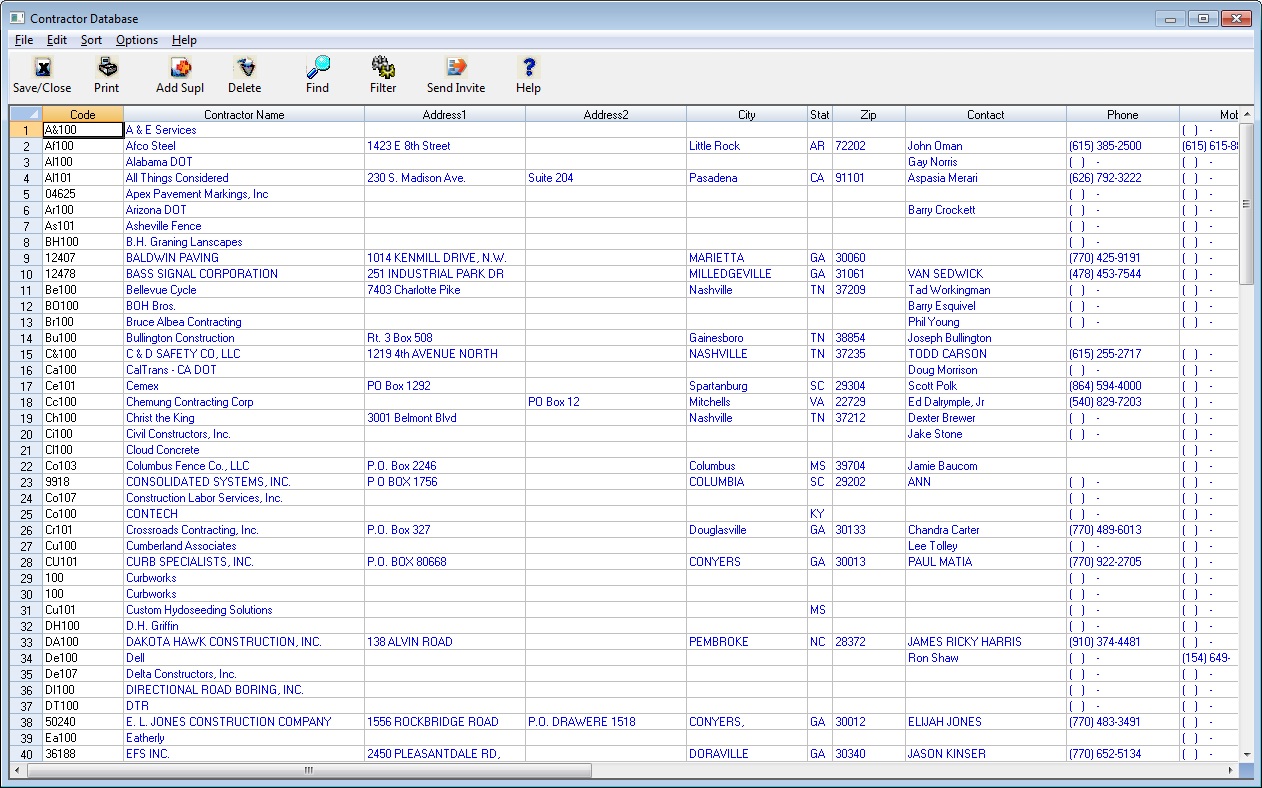Viewport: 1262px width, 788px height.
Task: Click the City column header
Action: (x=747, y=114)
